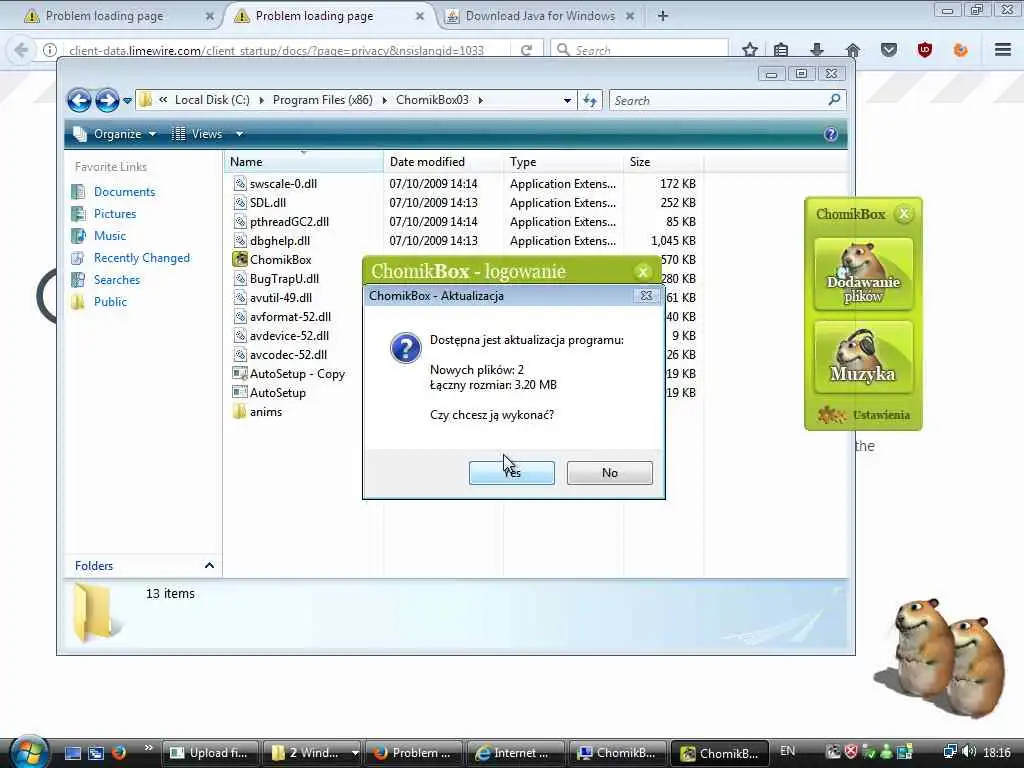Open the Firefox hamburger menu
The height and width of the screenshot is (768, 1024).
1003,50
